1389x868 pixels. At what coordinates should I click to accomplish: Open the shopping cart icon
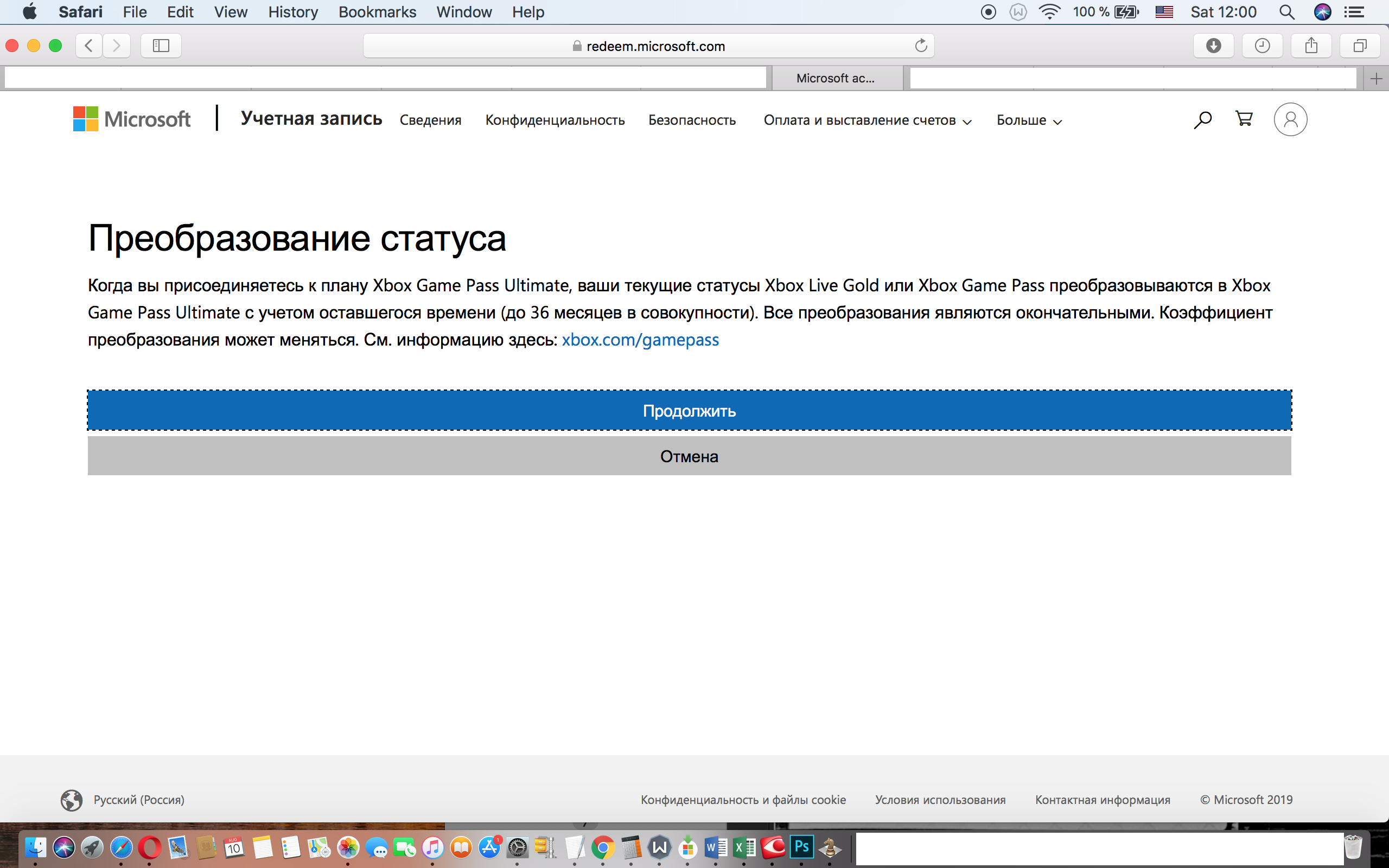coord(1244,119)
